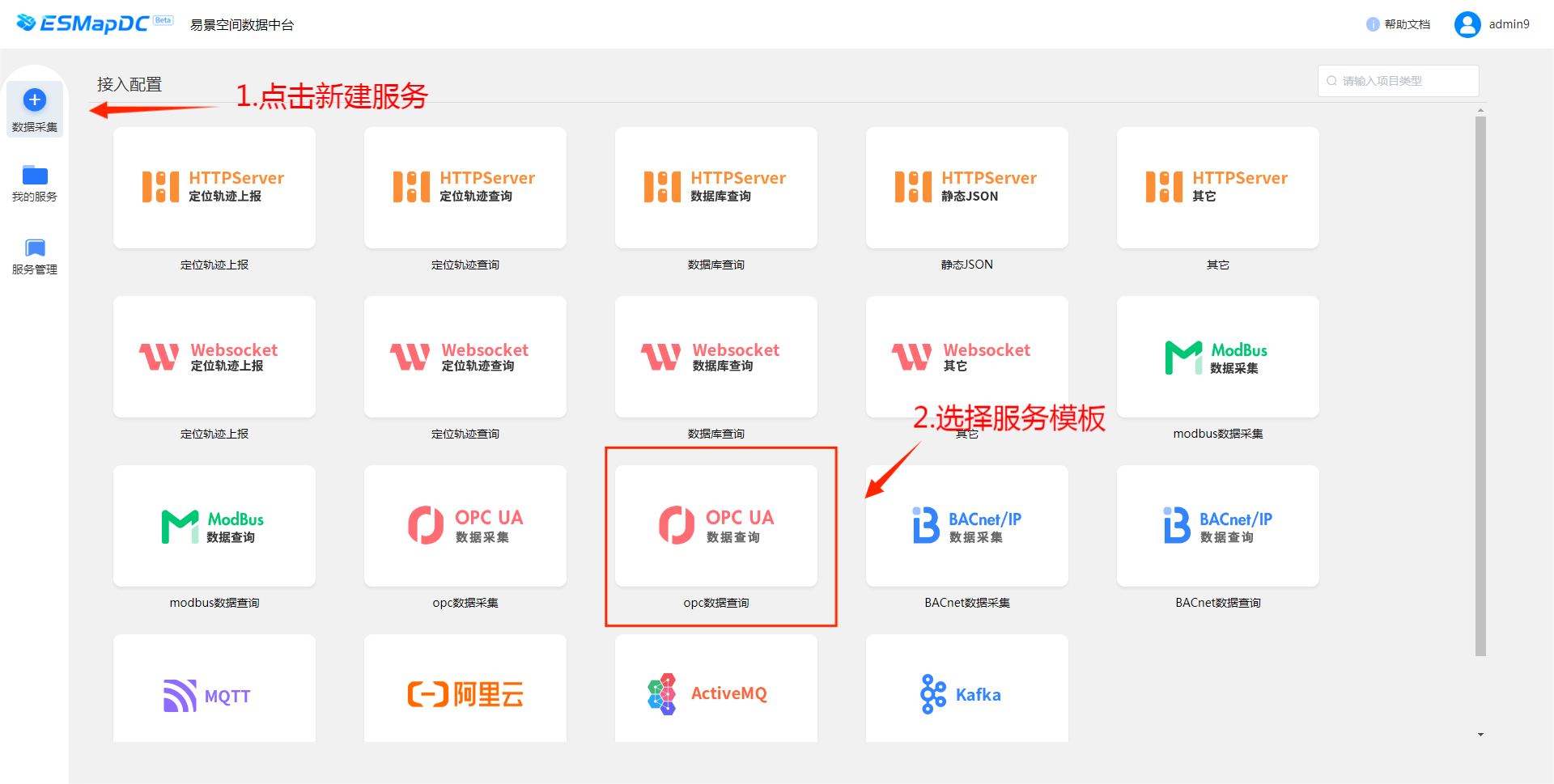Image resolution: width=1554 pixels, height=784 pixels.
Task: Open 我的服务 folder icon in sidebar
Action: (35, 175)
